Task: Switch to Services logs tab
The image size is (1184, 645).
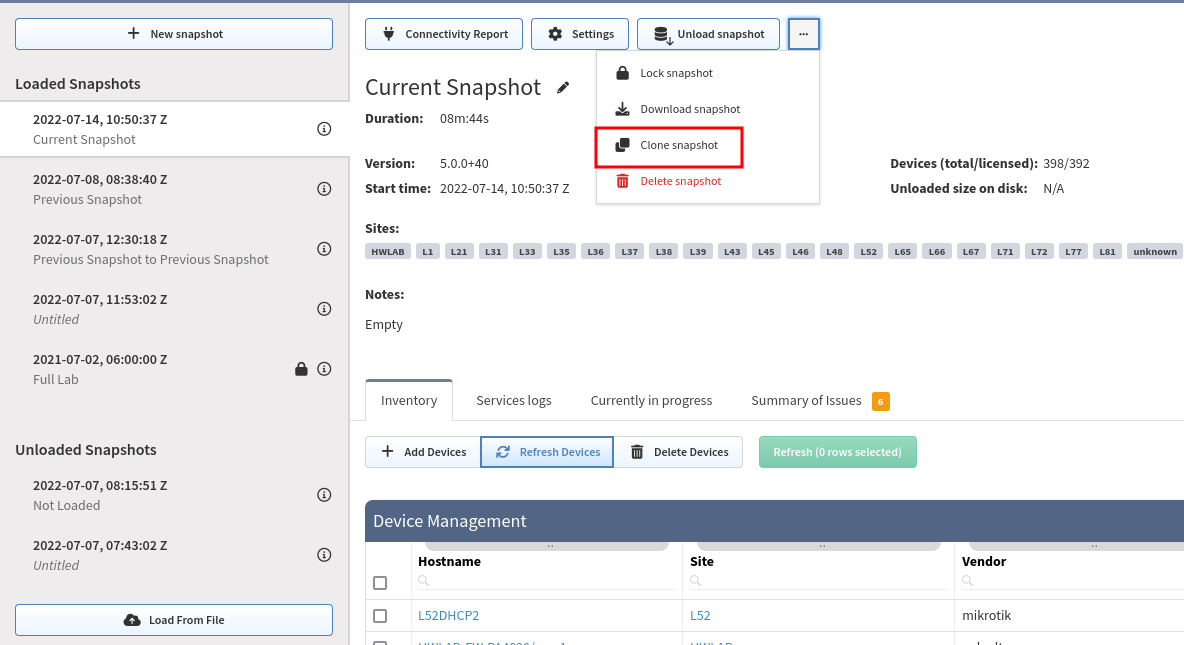Action: click(x=513, y=400)
